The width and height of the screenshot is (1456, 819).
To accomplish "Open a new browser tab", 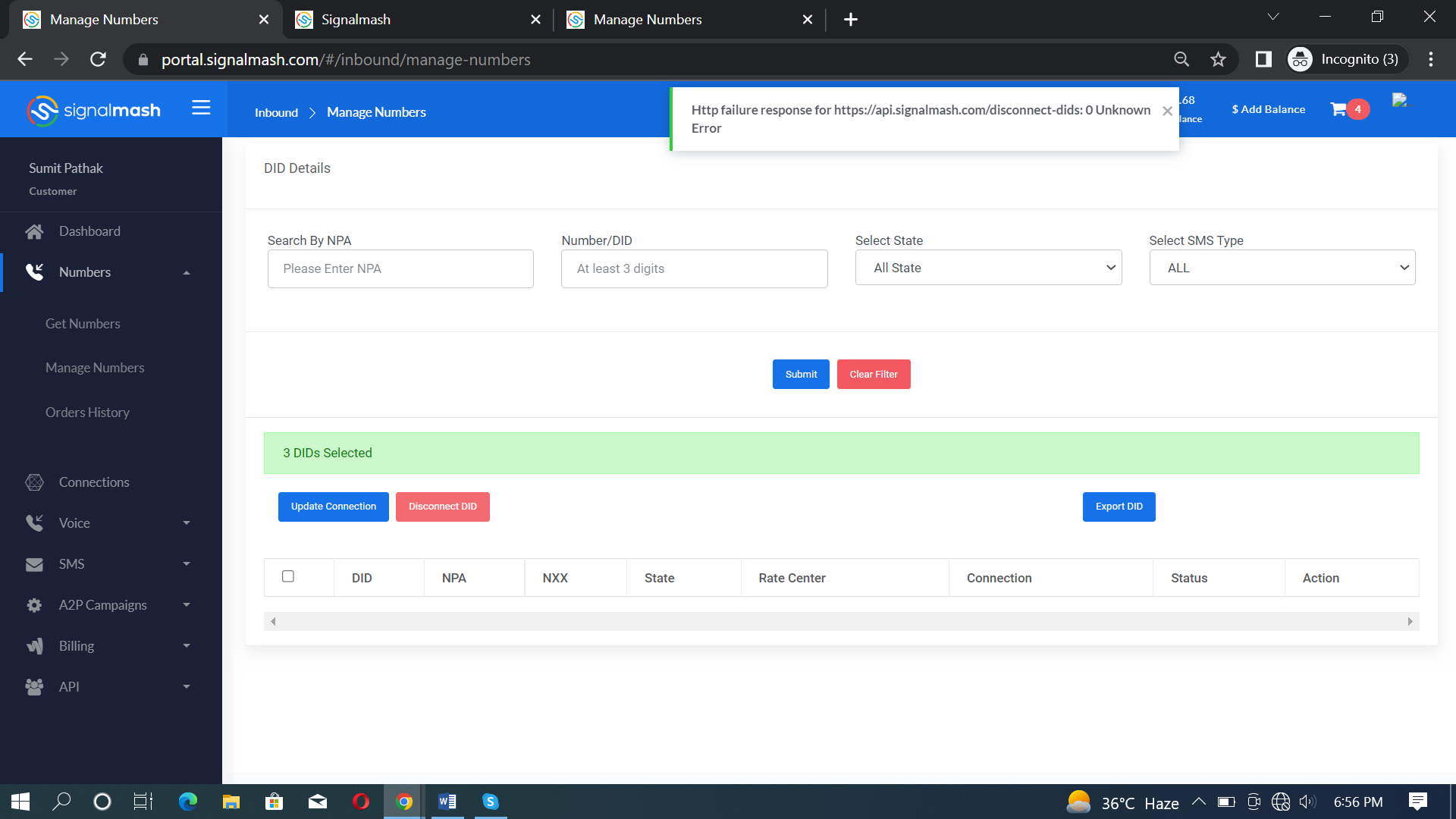I will (x=851, y=20).
